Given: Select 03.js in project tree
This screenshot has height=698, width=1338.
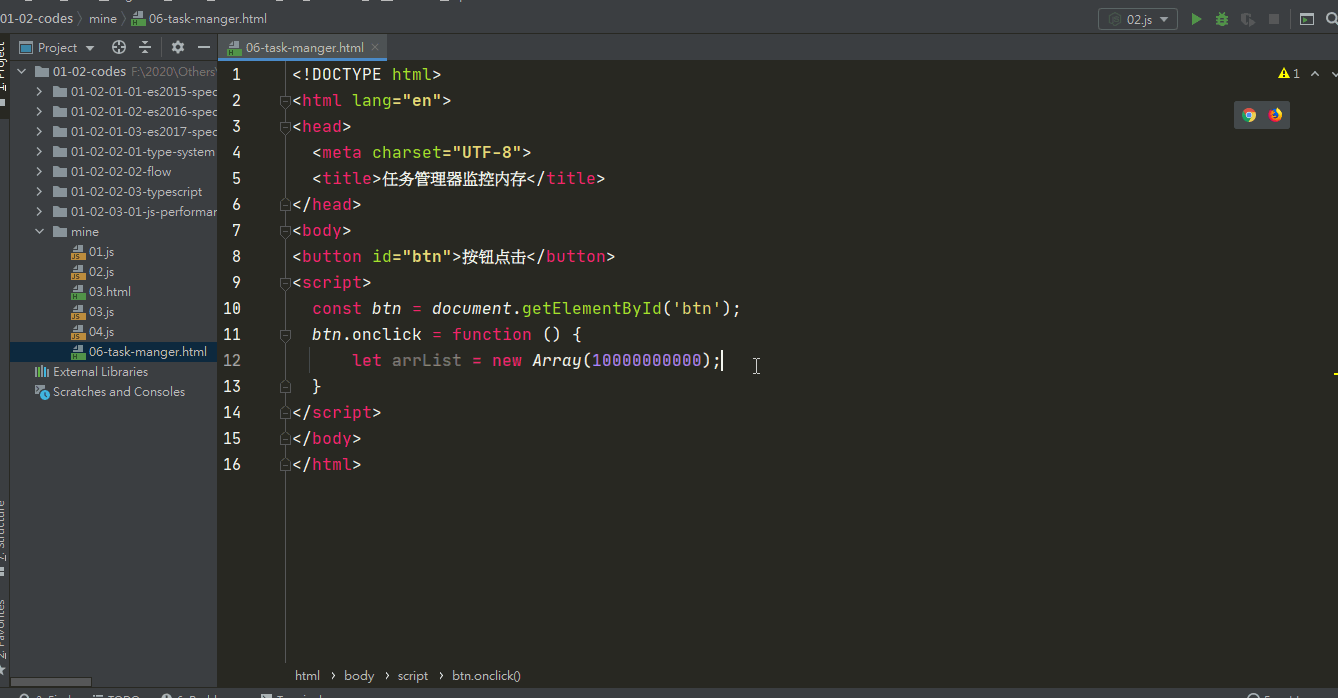Looking at the screenshot, I should (101, 311).
